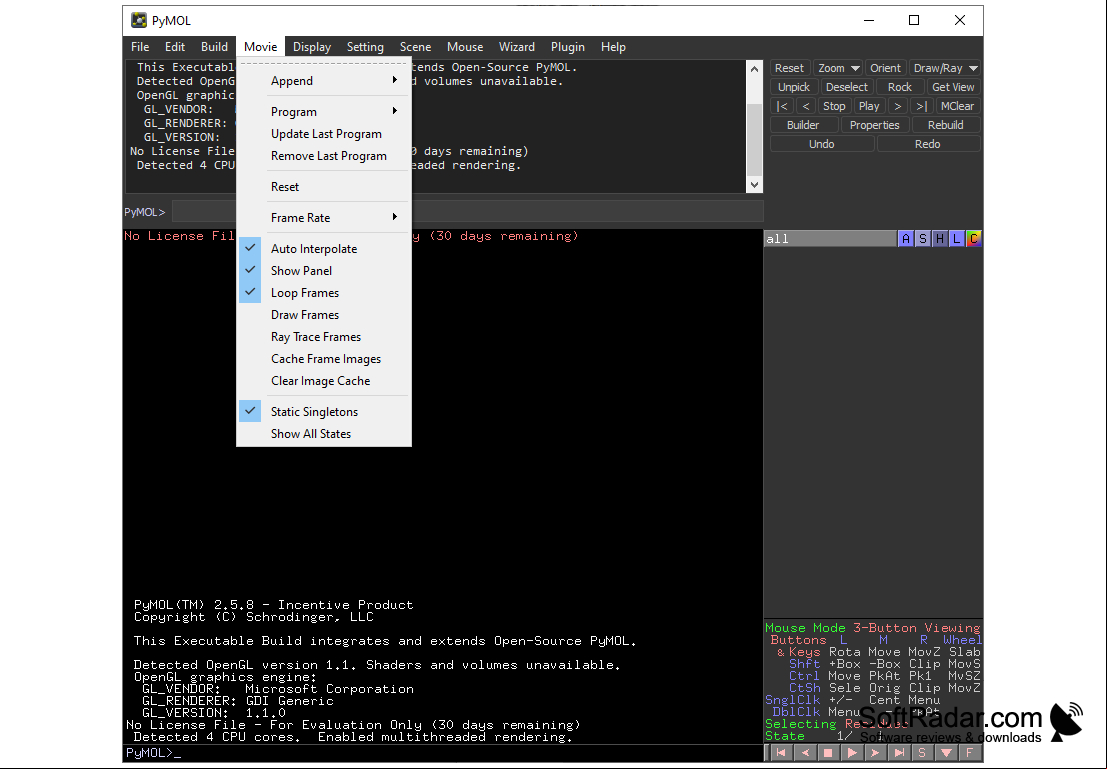Click the Rebuild button
This screenshot has height=769, width=1107.
pos(945,125)
